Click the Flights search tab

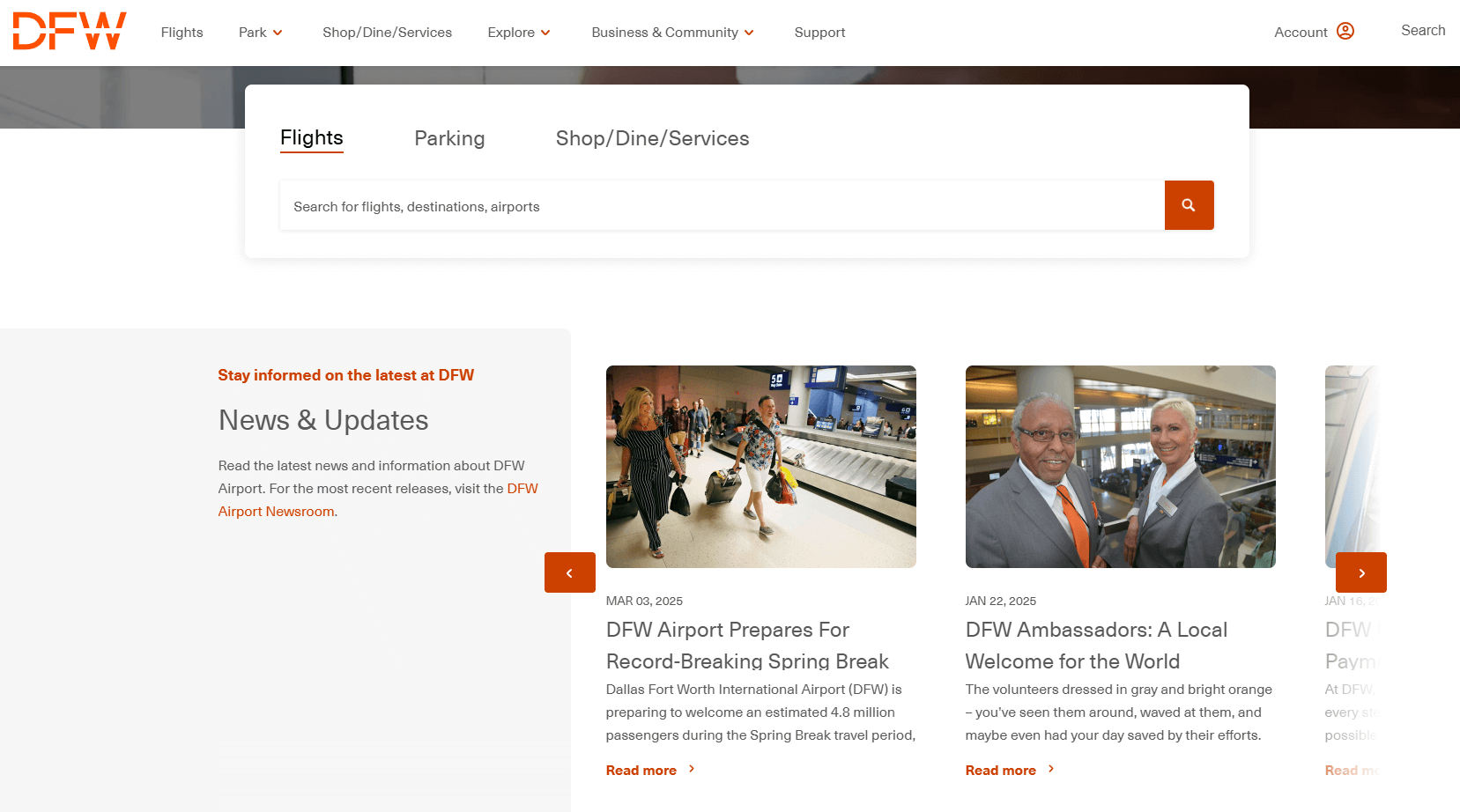coord(311,138)
